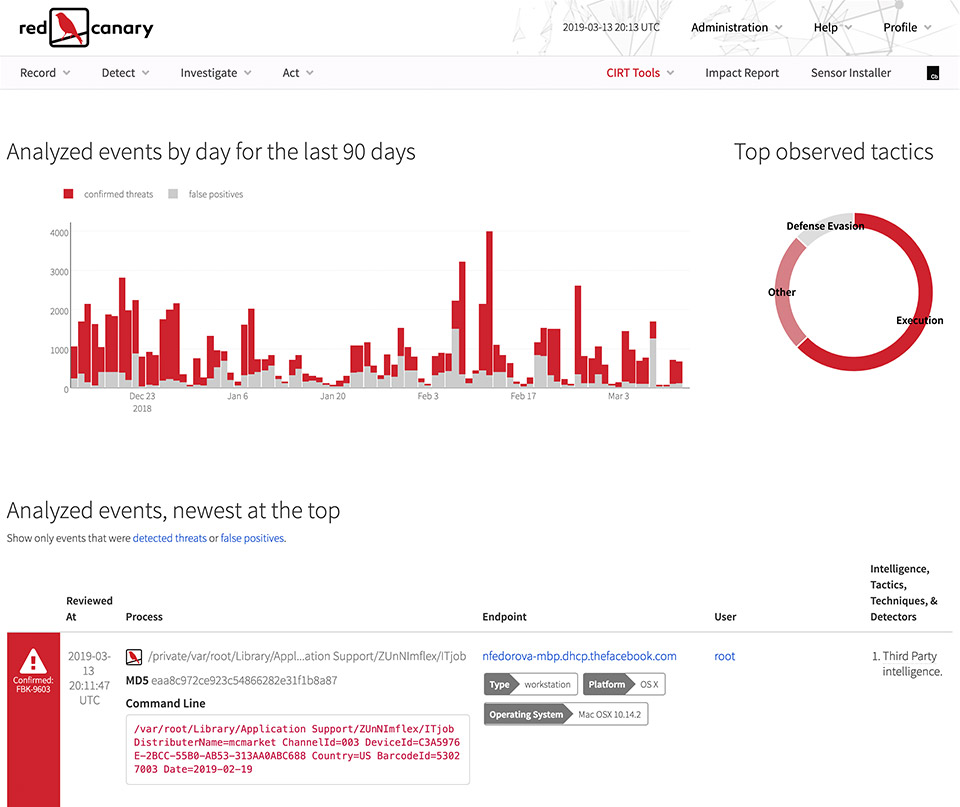Click the Red Canary logo
The image size is (960, 807).
click(x=86, y=27)
